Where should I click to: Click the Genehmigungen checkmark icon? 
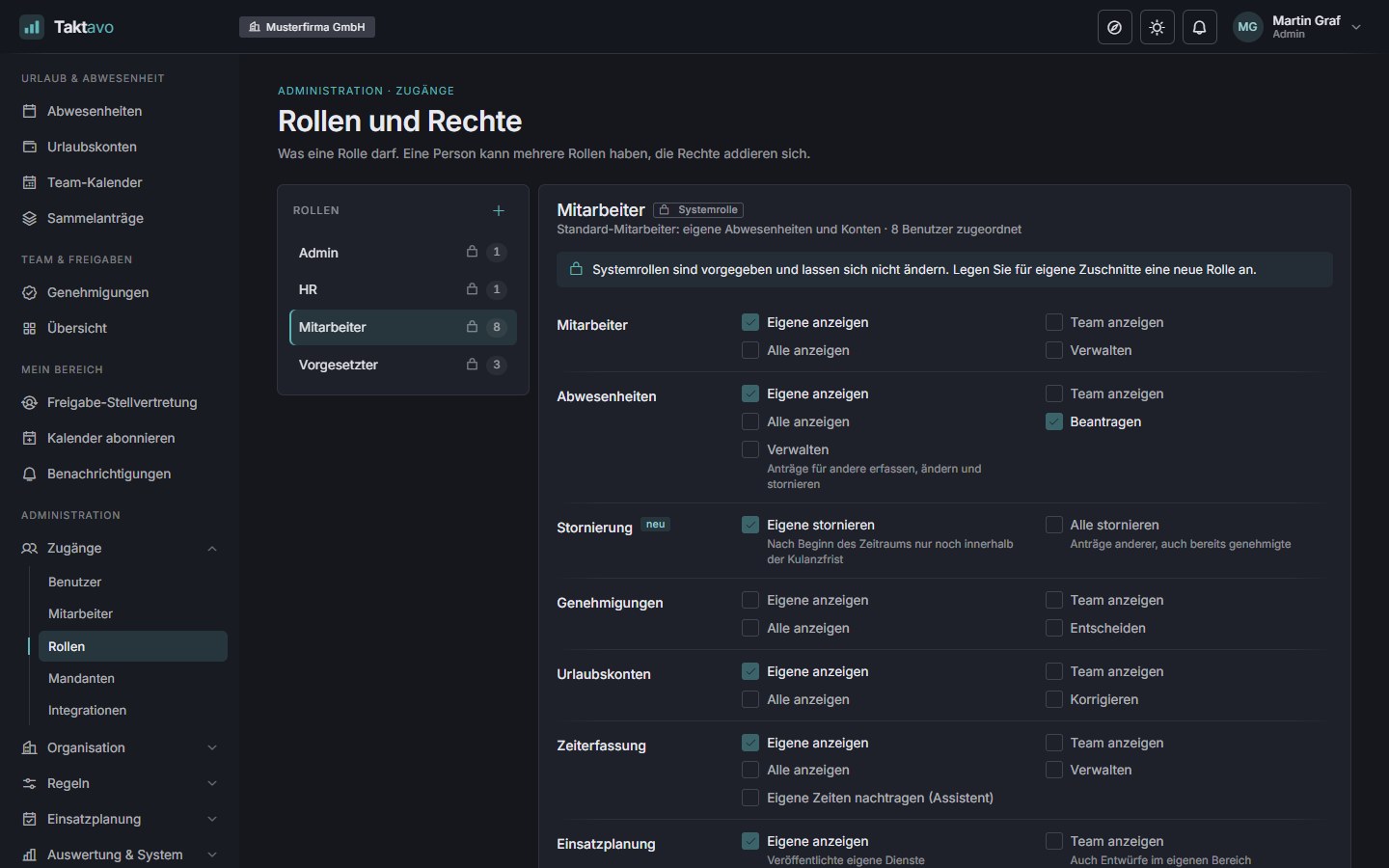[30, 292]
